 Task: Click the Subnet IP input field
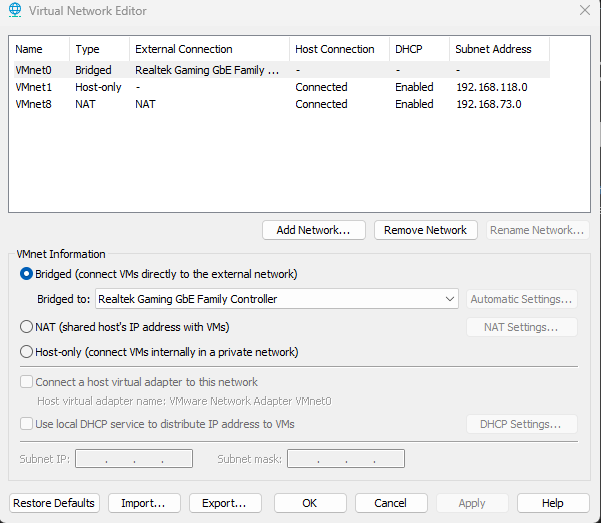[x=134, y=459]
